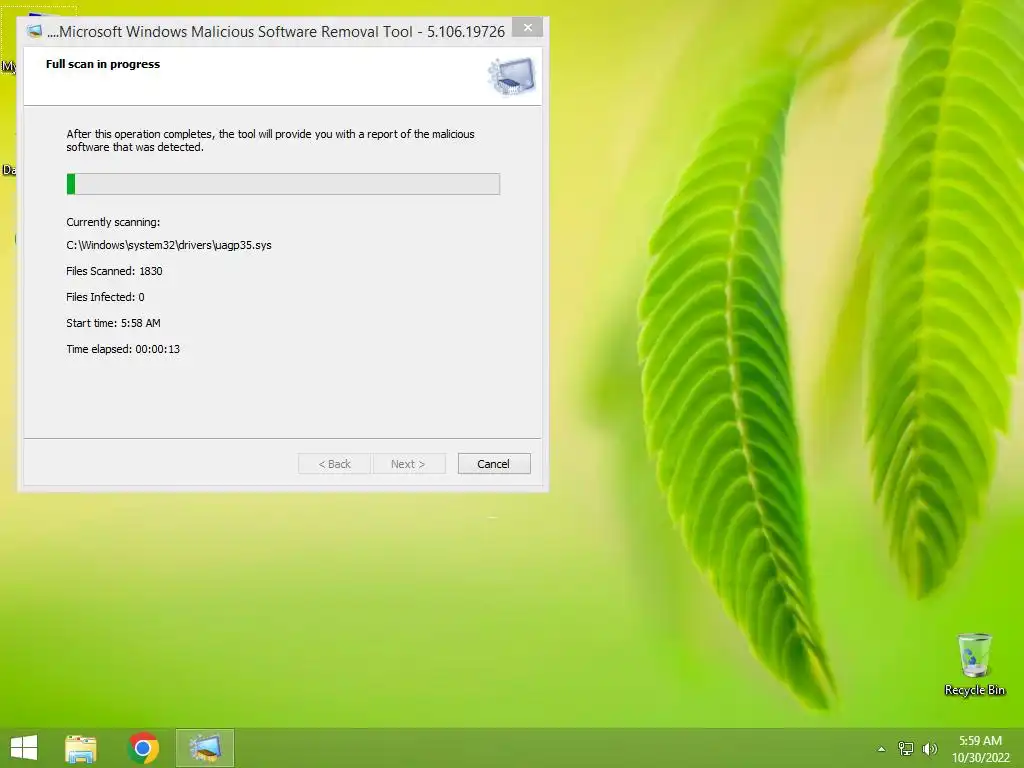The image size is (1024, 768).
Task: Click the window title text of the removal tool
Action: click(x=276, y=31)
